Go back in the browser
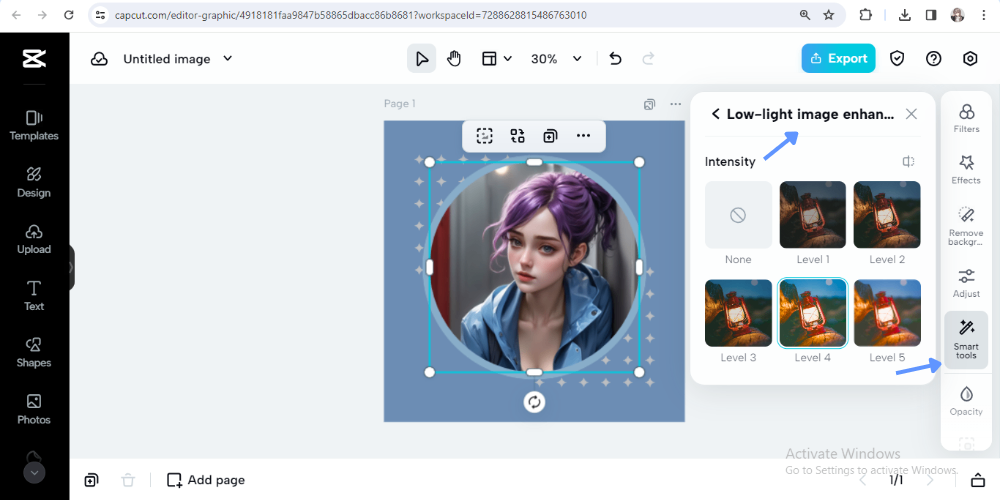The height and width of the screenshot is (500, 1000). coord(17,15)
